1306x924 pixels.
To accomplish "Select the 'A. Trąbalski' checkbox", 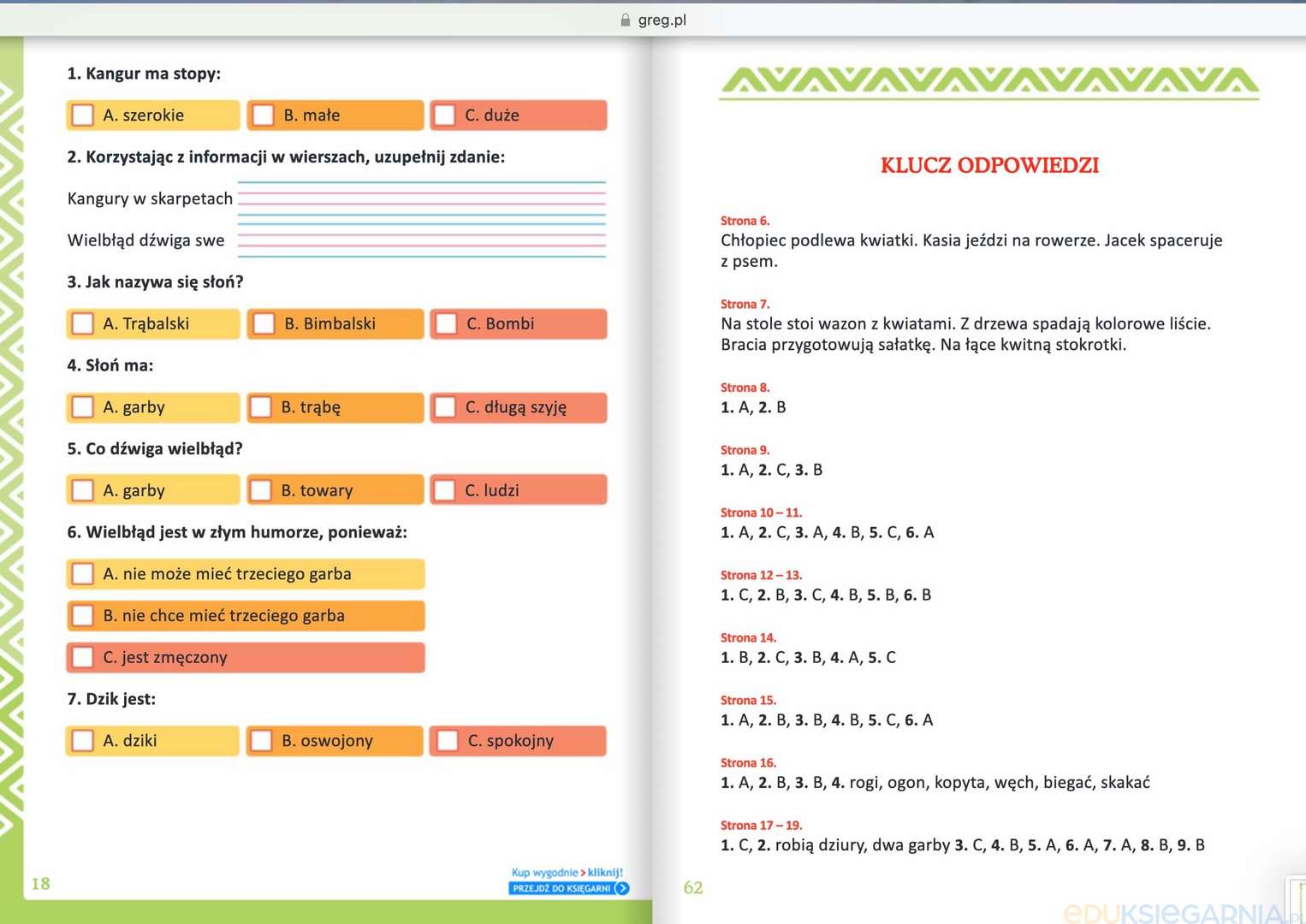I will (83, 323).
